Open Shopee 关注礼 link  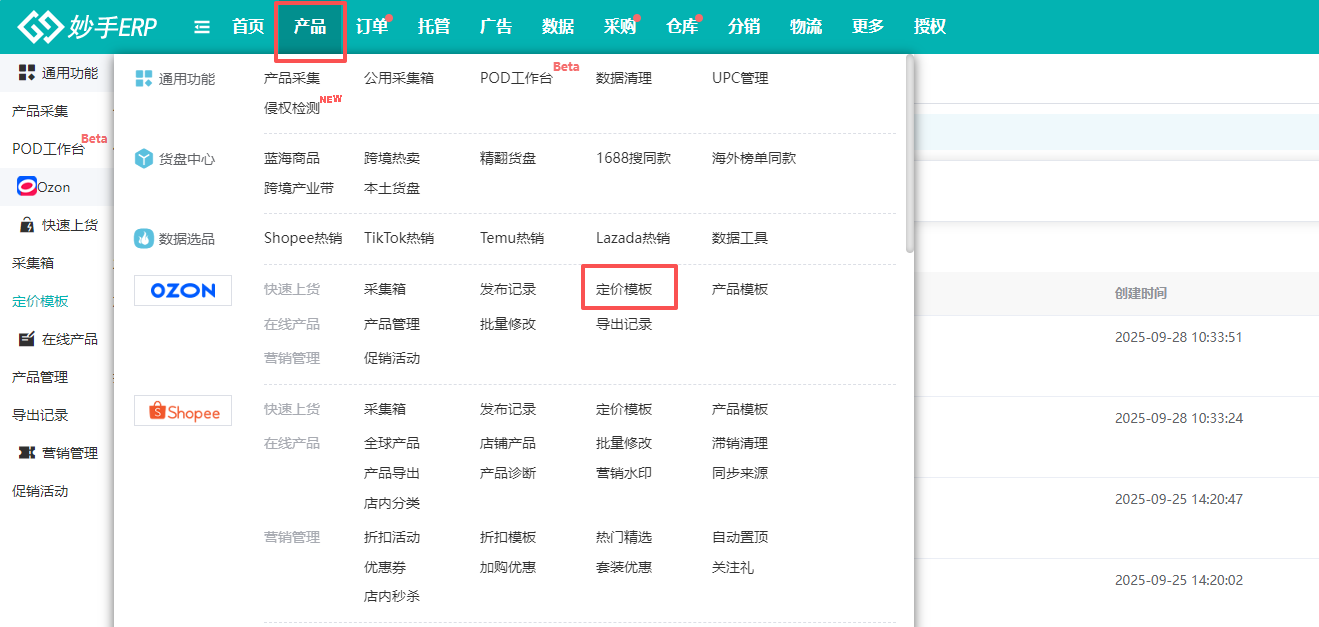point(733,567)
